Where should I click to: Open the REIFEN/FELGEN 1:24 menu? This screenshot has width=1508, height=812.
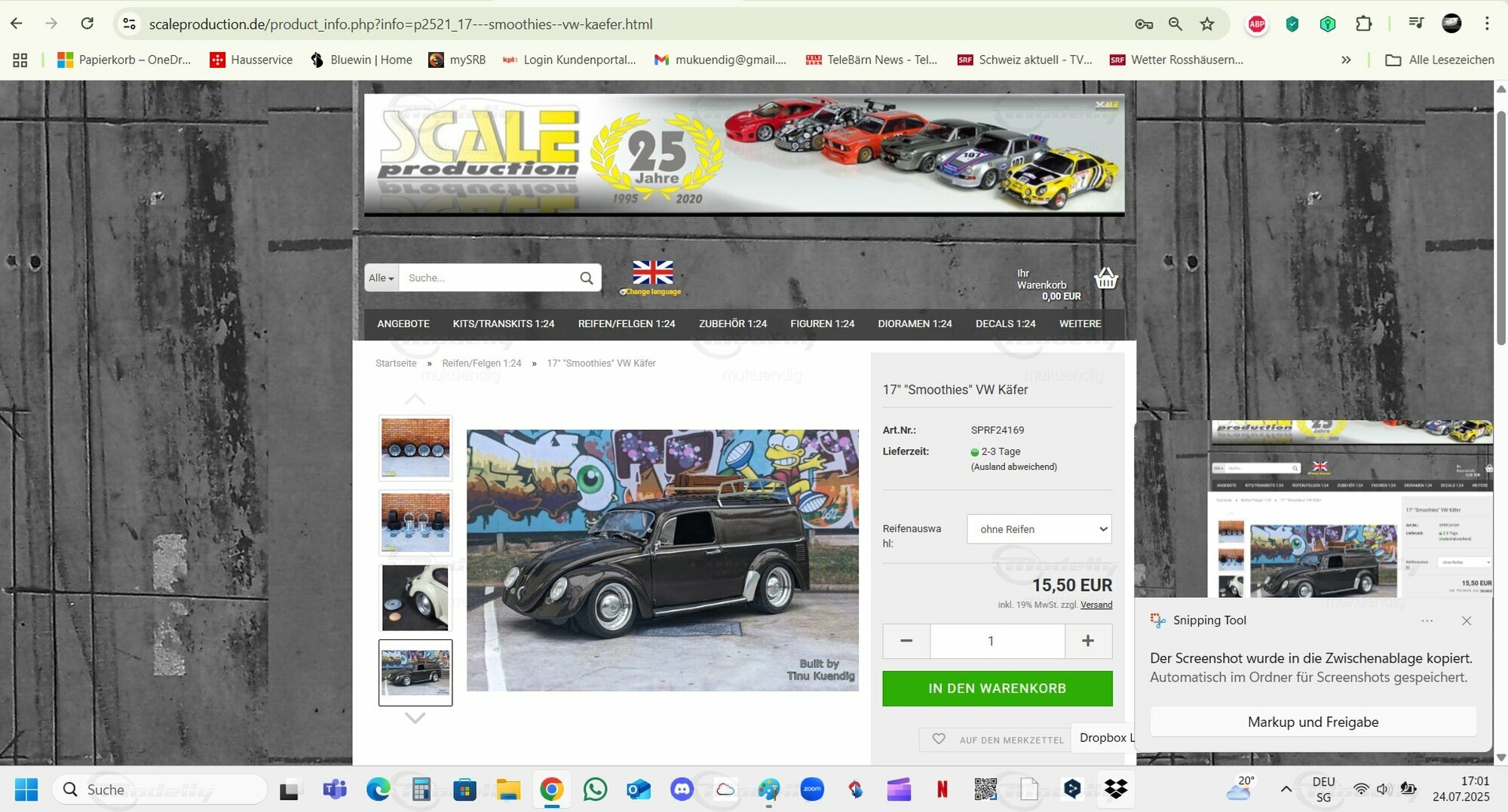click(x=626, y=323)
